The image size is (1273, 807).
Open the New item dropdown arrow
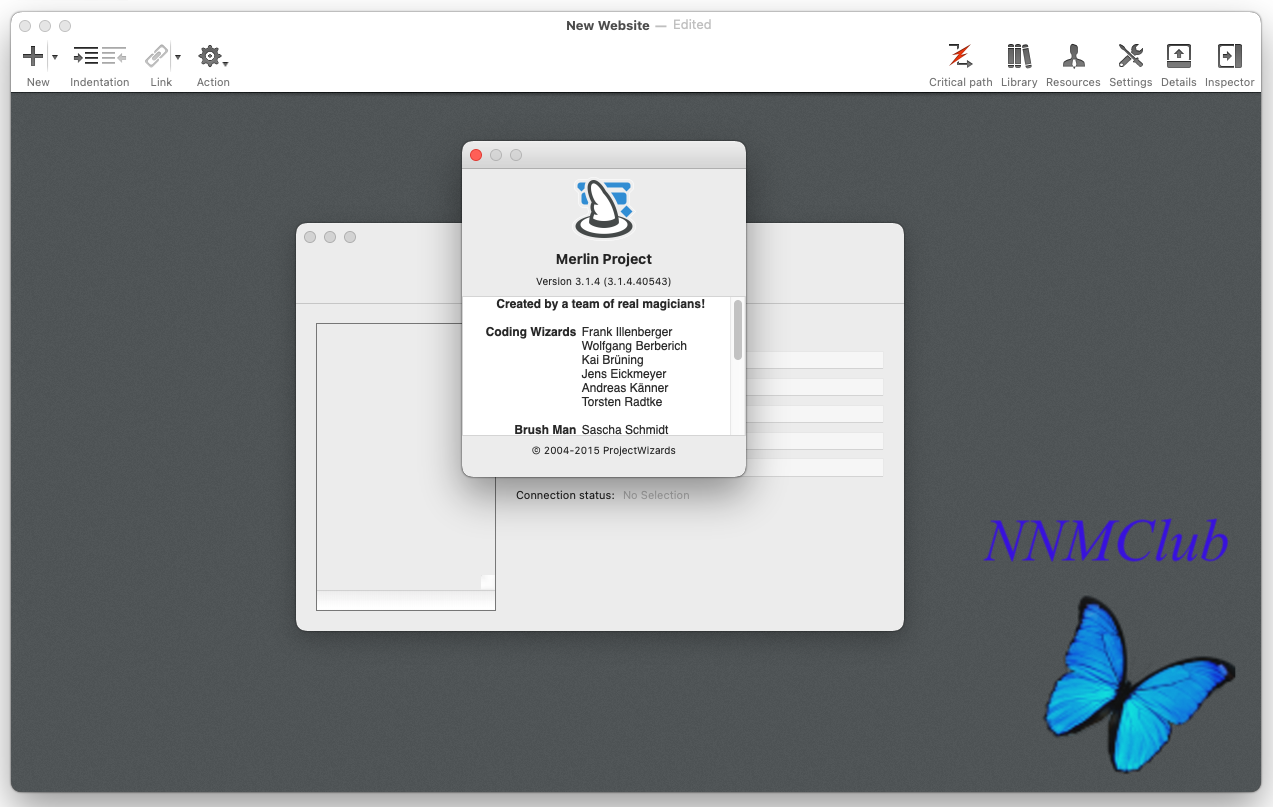pos(54,57)
